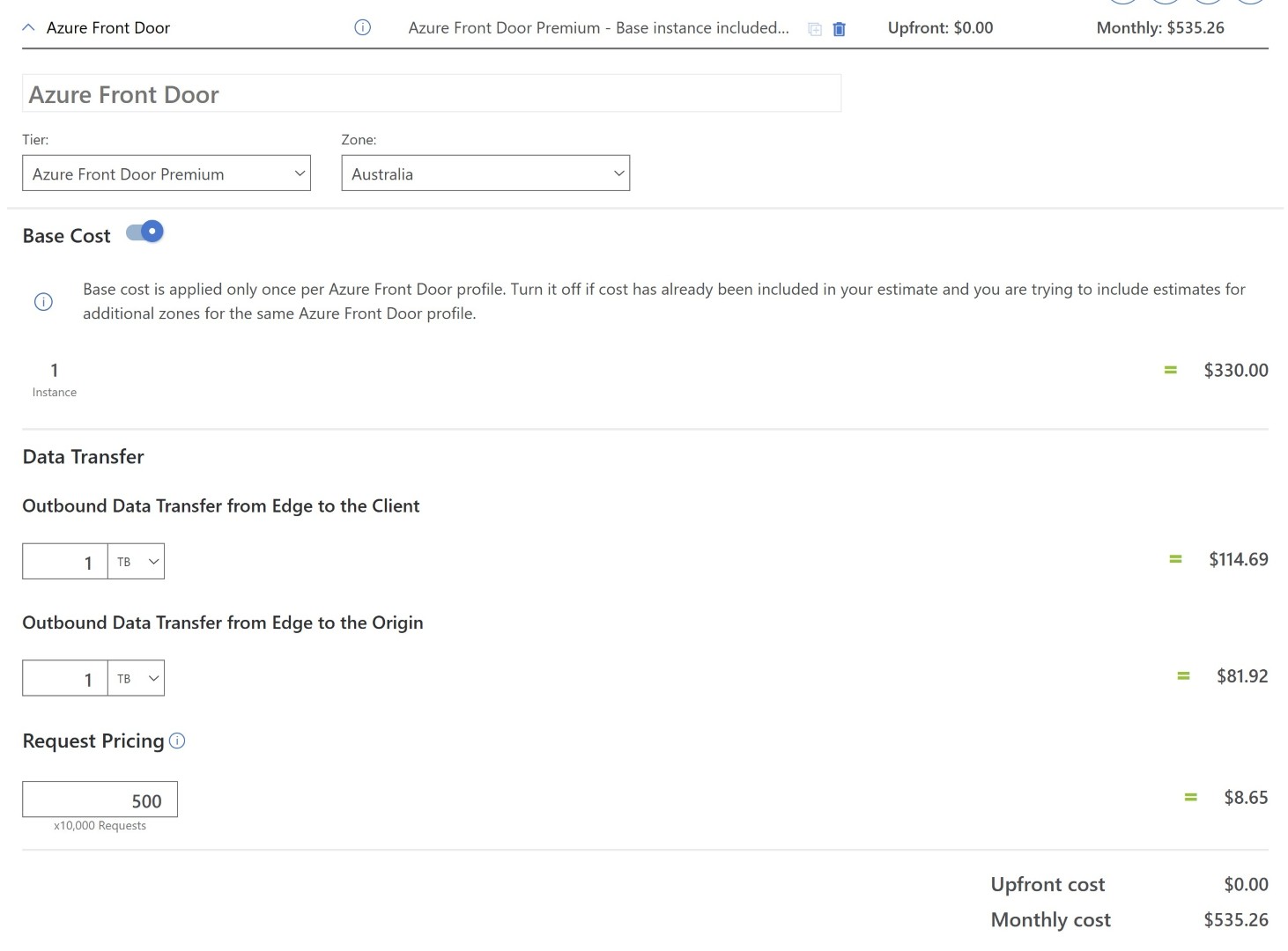Select the $81.92 origin transfer cost
The height and width of the screenshot is (951, 1288).
coord(1242,676)
